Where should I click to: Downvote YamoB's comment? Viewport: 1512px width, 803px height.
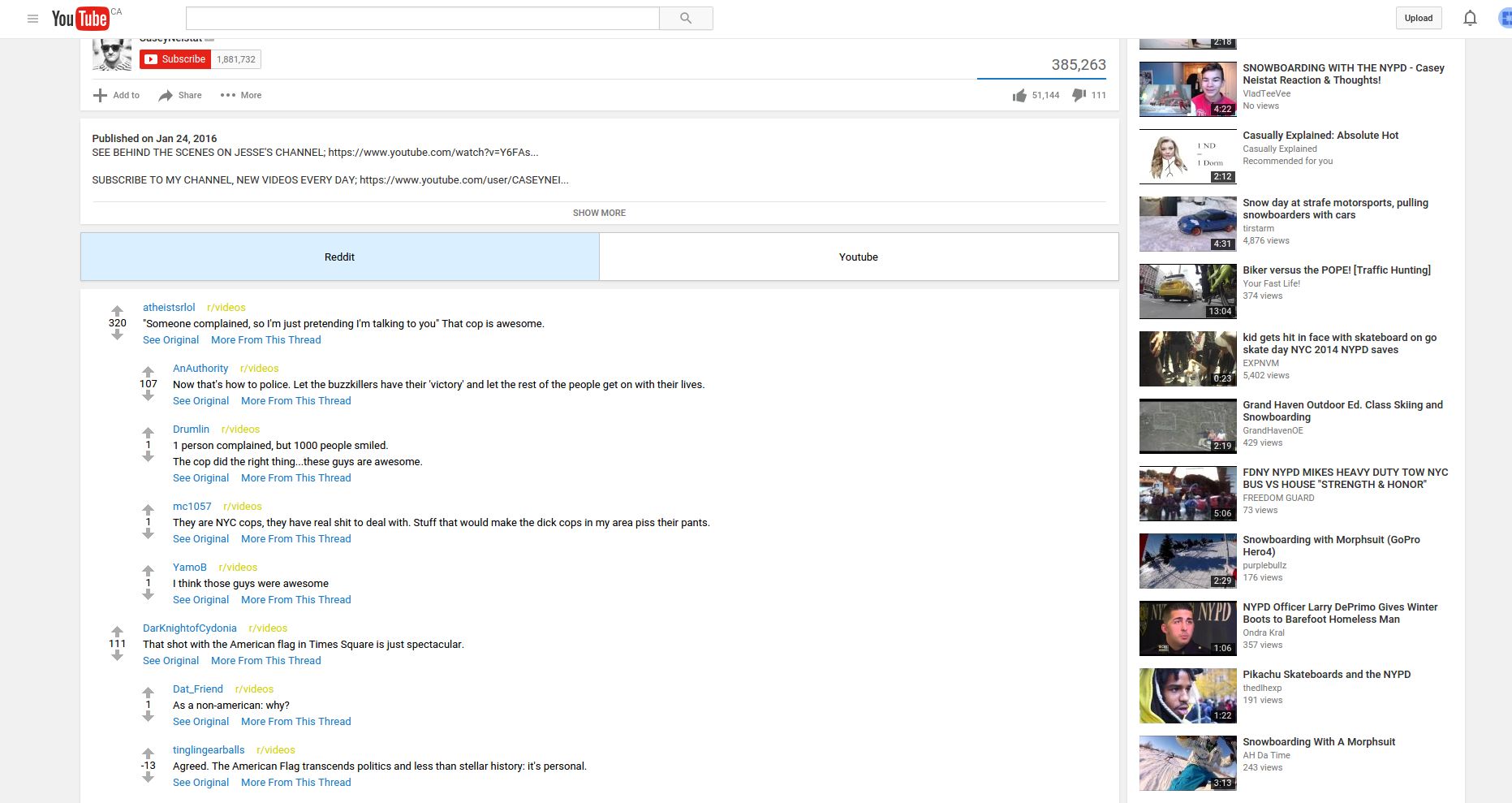point(148,594)
